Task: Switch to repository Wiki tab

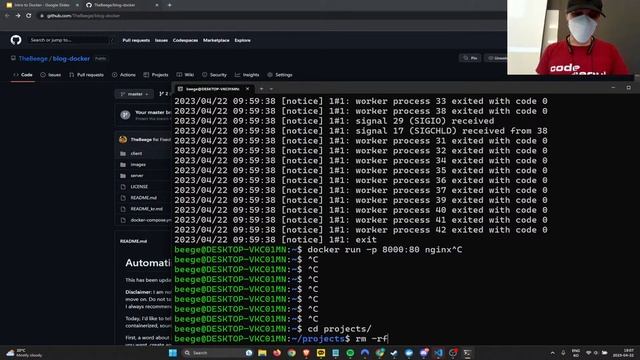Action: coord(185,75)
